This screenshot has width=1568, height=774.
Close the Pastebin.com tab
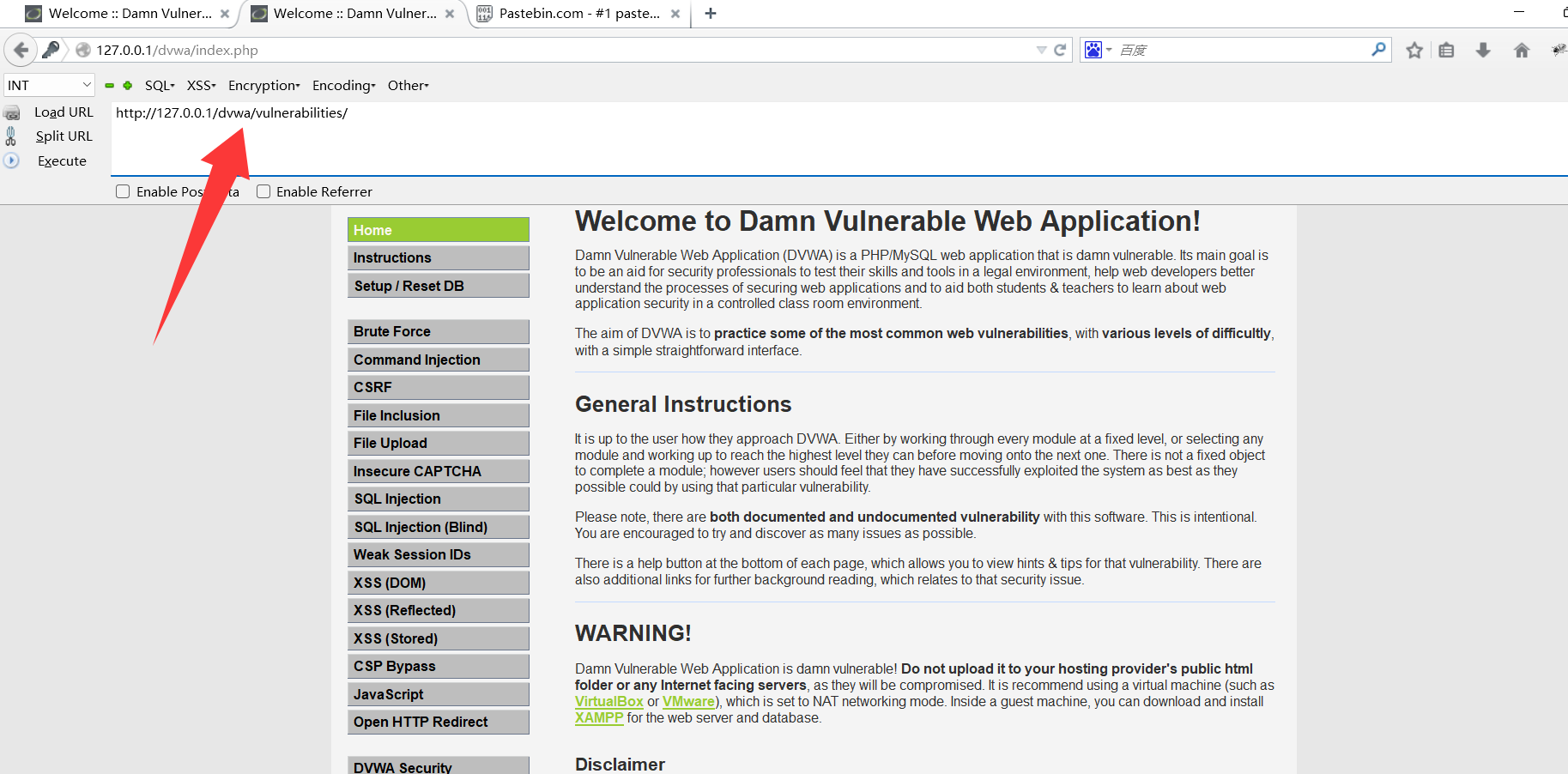tap(675, 14)
